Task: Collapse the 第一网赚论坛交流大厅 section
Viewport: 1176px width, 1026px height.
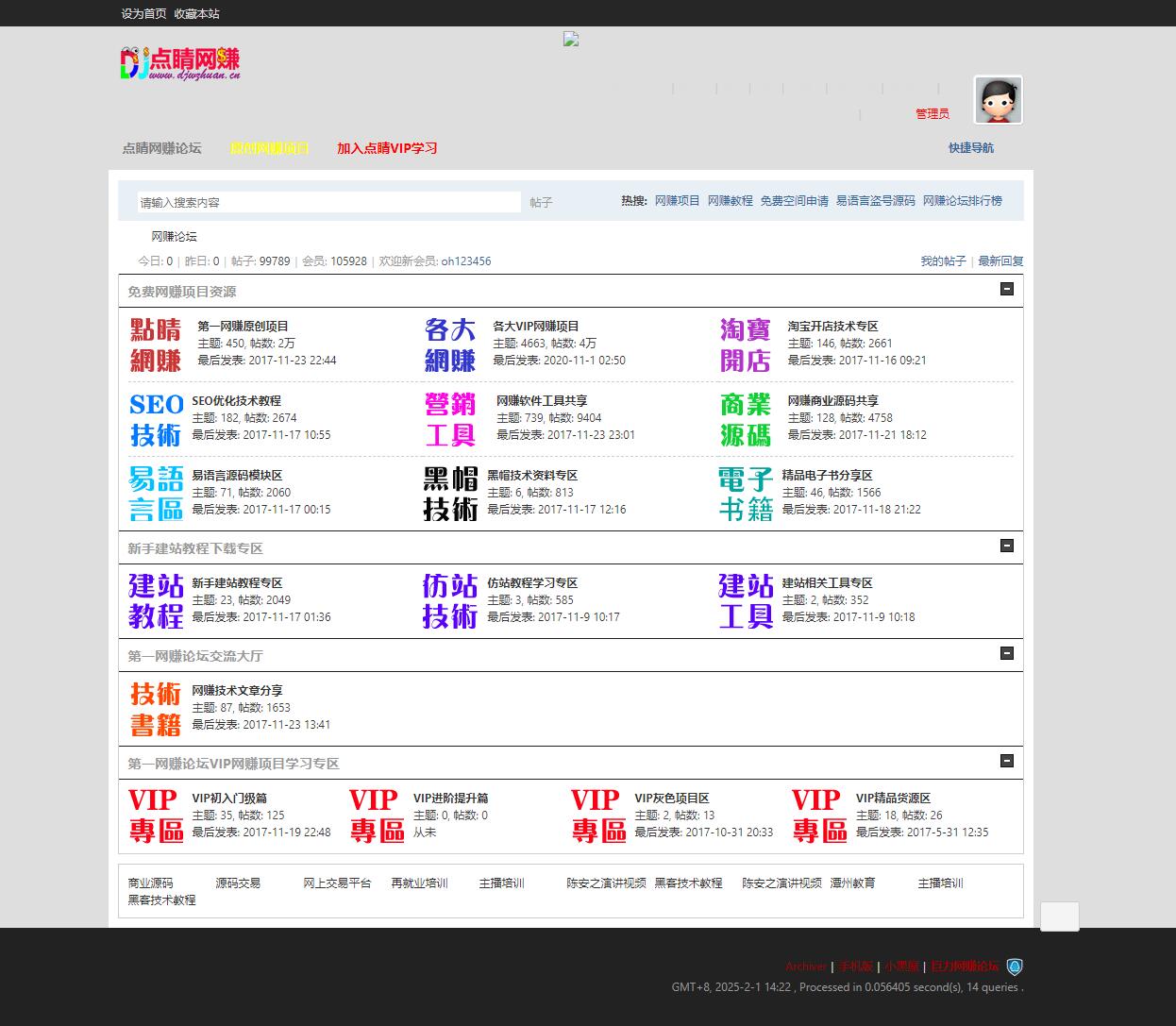Action: (1007, 653)
